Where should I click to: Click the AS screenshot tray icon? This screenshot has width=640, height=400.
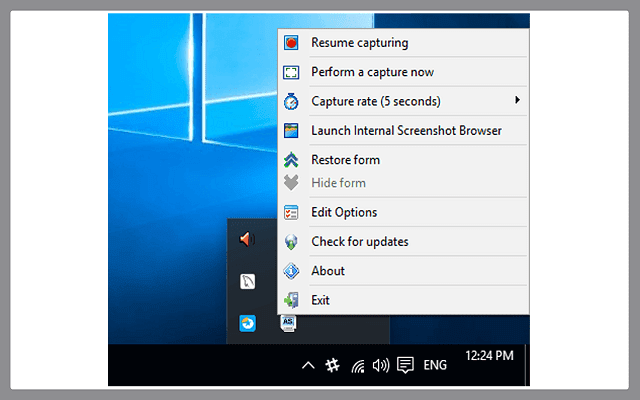(x=289, y=322)
